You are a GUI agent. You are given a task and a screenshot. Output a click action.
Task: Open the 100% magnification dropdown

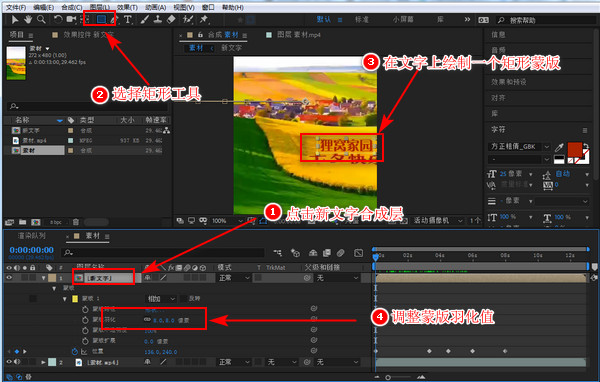227,221
